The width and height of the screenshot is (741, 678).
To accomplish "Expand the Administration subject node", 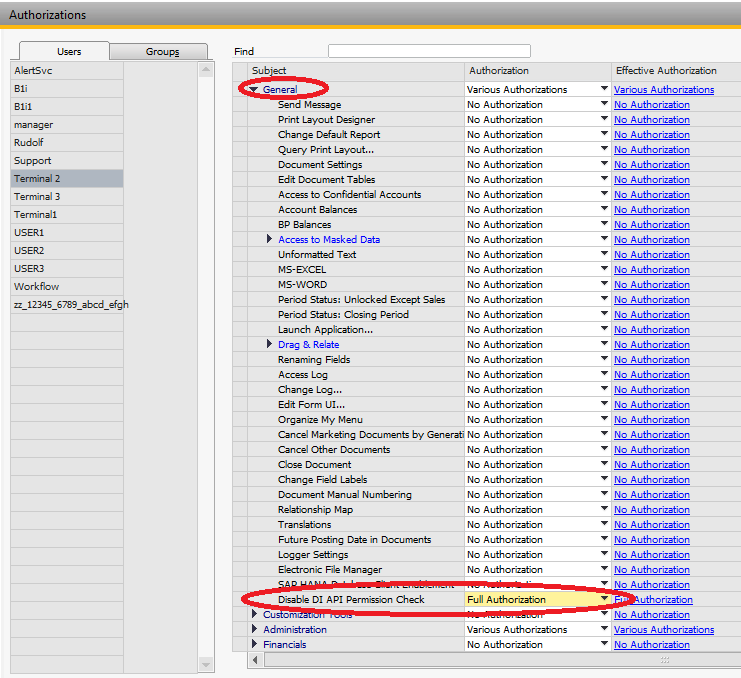I will pos(254,630).
